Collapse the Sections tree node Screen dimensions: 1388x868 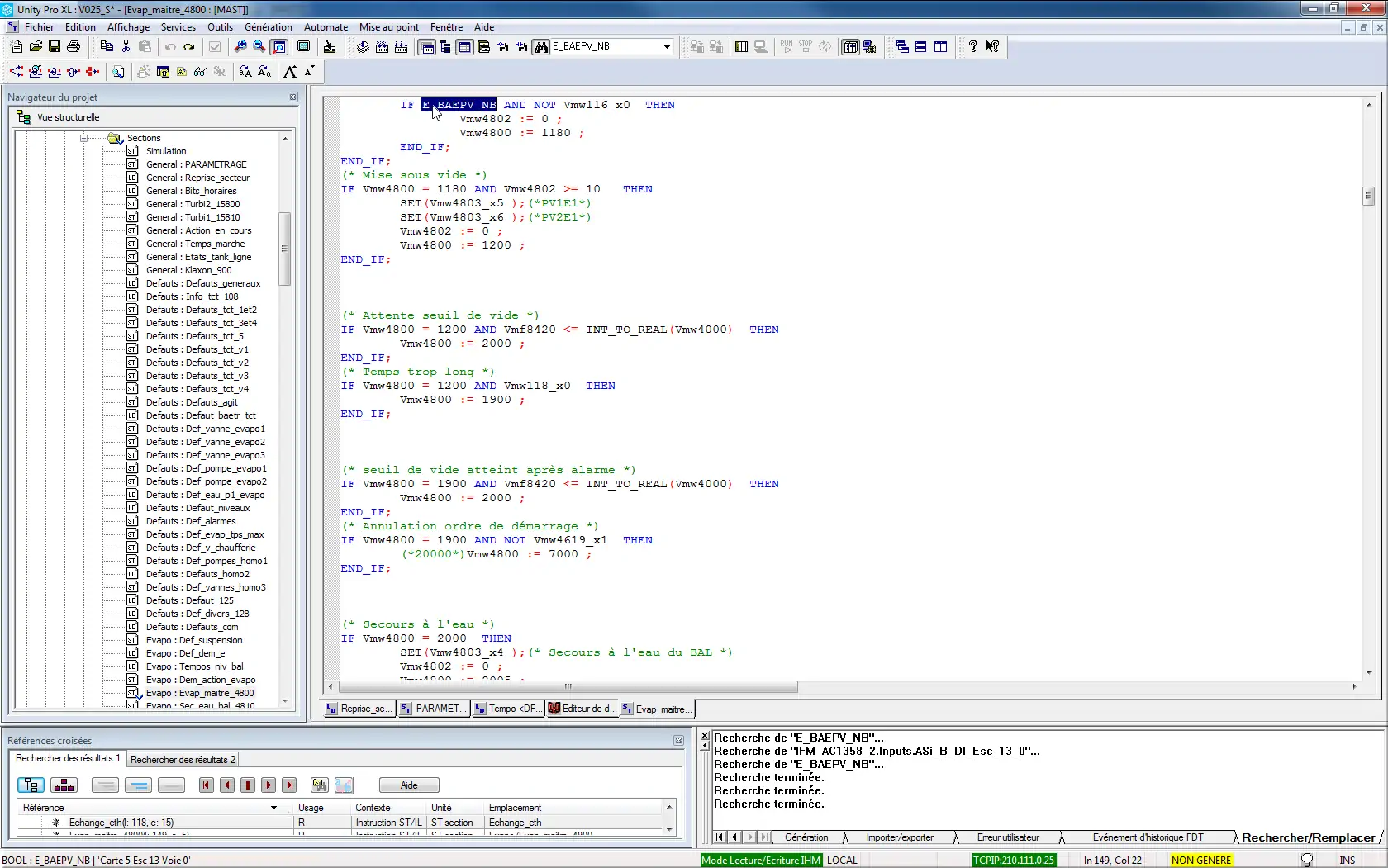(84, 138)
